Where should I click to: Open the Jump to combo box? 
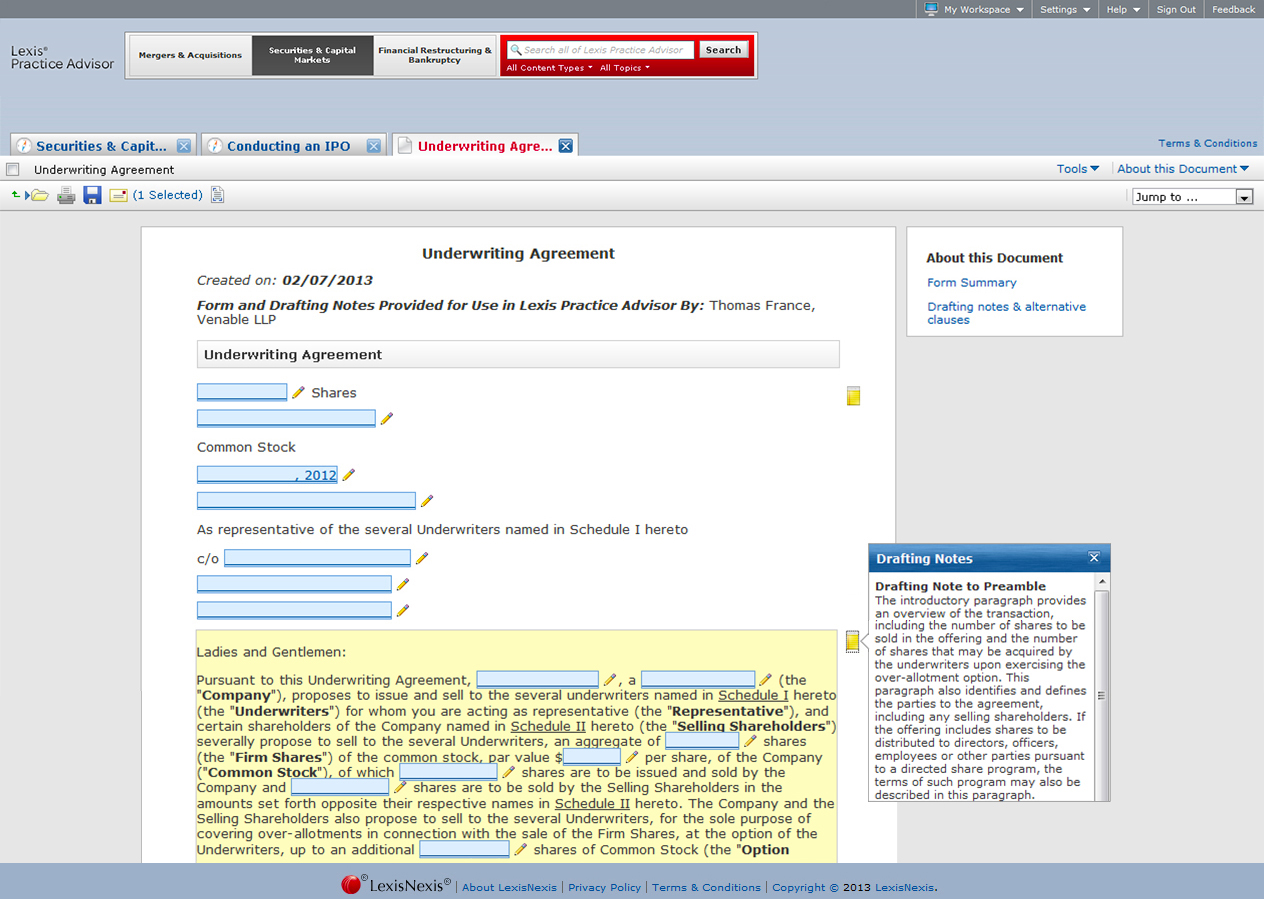1193,197
